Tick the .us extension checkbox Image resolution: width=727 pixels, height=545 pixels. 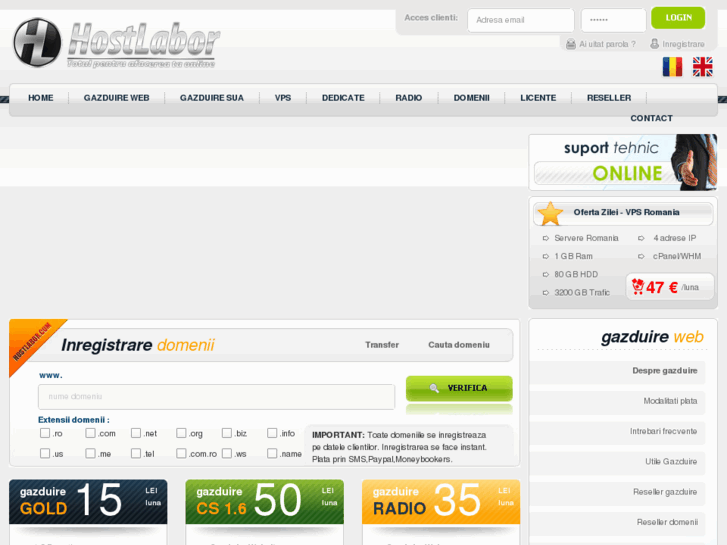[45, 453]
